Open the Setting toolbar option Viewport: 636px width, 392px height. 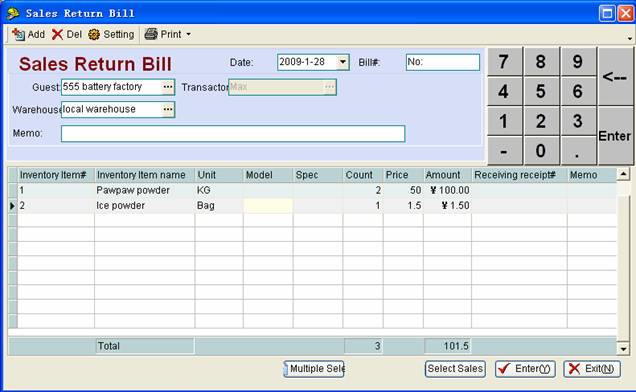pos(112,34)
